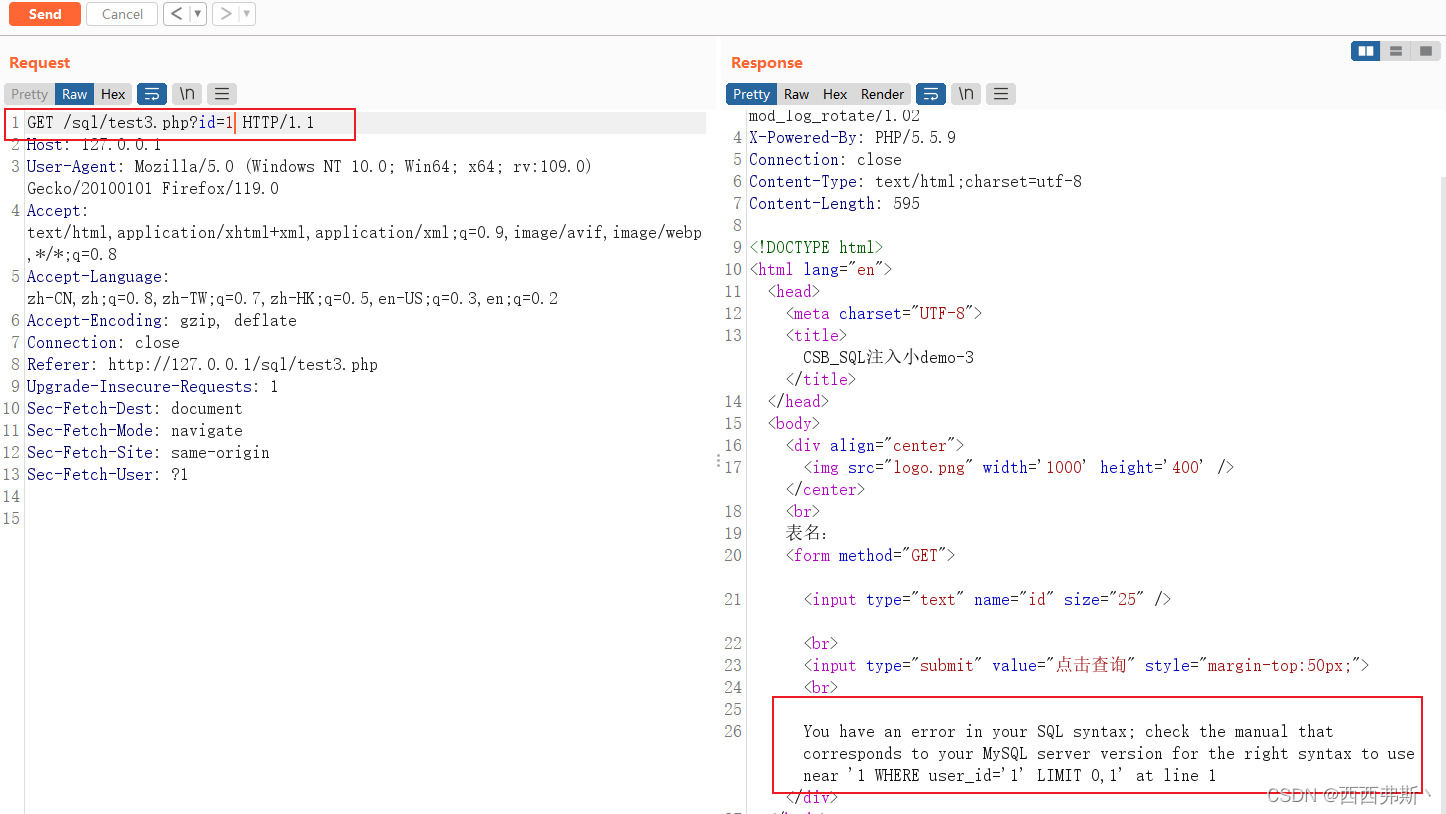Click the Connection: close request header

103,343
